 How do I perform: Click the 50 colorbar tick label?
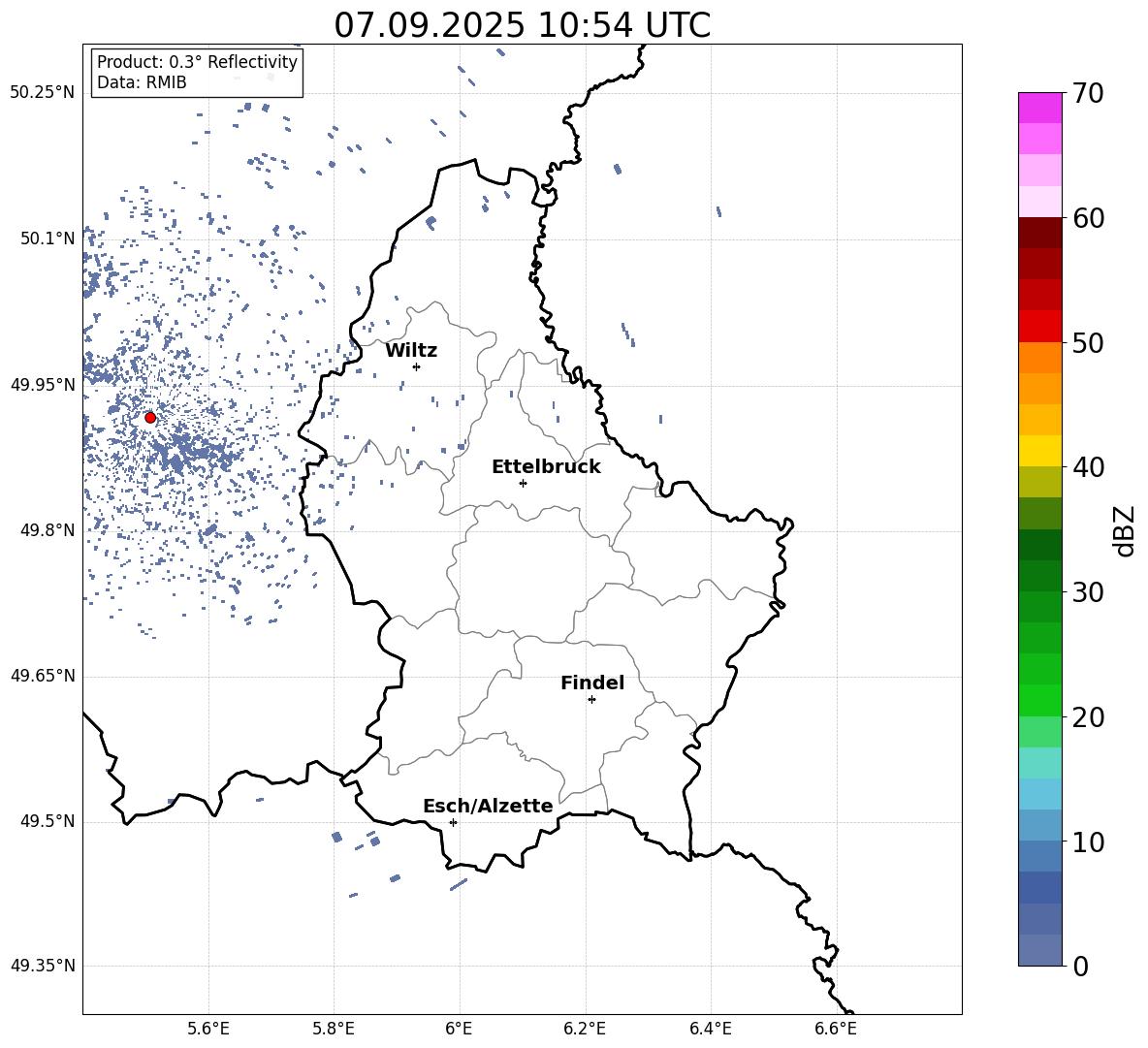1089,342
